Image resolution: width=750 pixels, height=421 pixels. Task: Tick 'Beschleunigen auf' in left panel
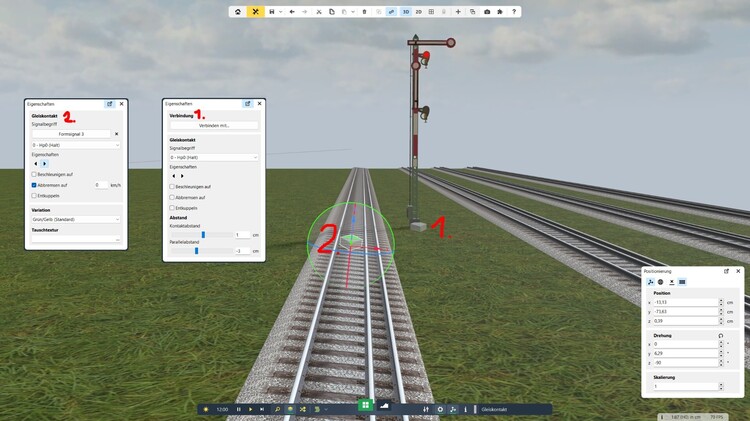point(34,174)
